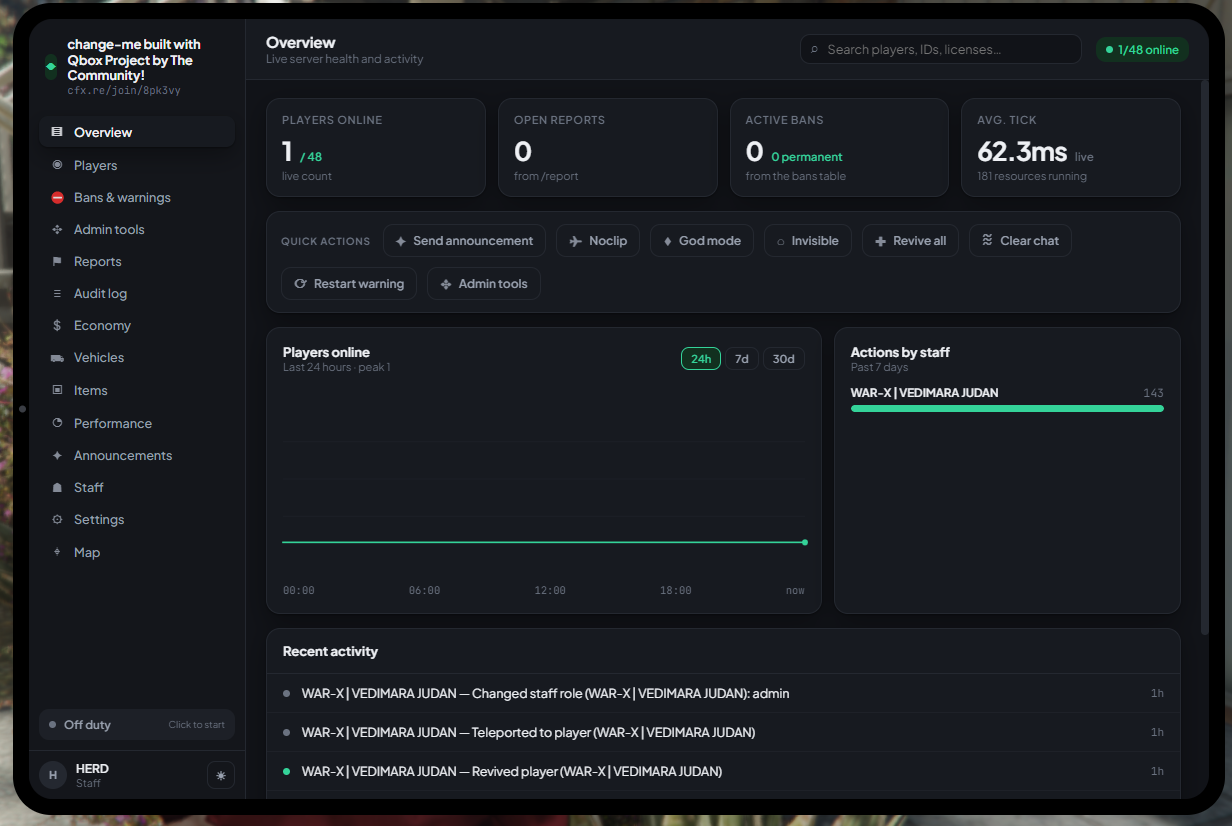Click Send announcement button
The image size is (1232, 826).
tap(464, 241)
